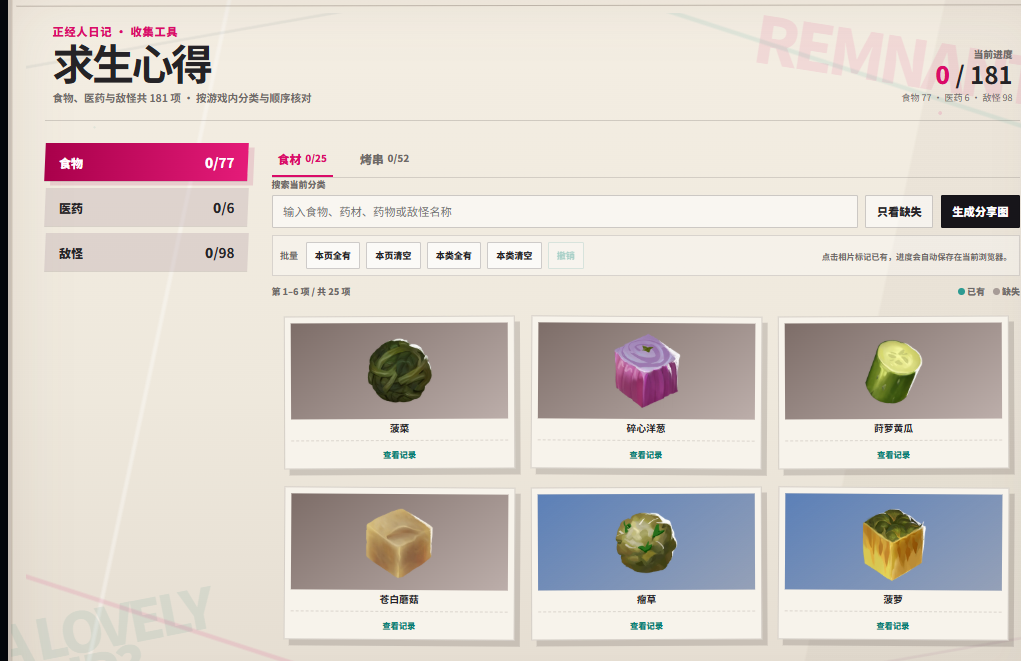Mark the 莳萝黄瓜 photo as collected
Screen dimensions: 1021x661
893,371
